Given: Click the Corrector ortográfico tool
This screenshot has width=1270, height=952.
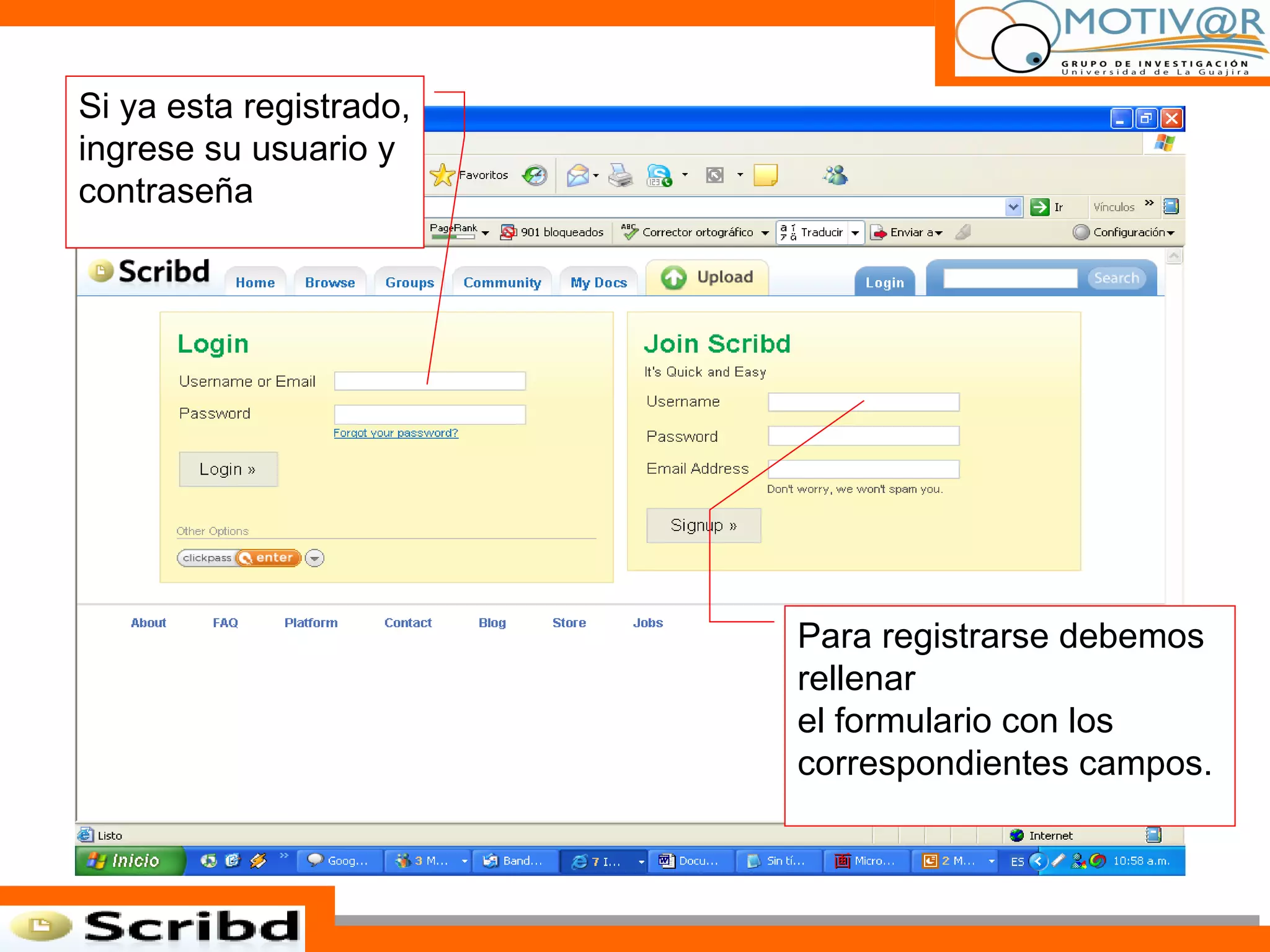Looking at the screenshot, I should (687, 232).
